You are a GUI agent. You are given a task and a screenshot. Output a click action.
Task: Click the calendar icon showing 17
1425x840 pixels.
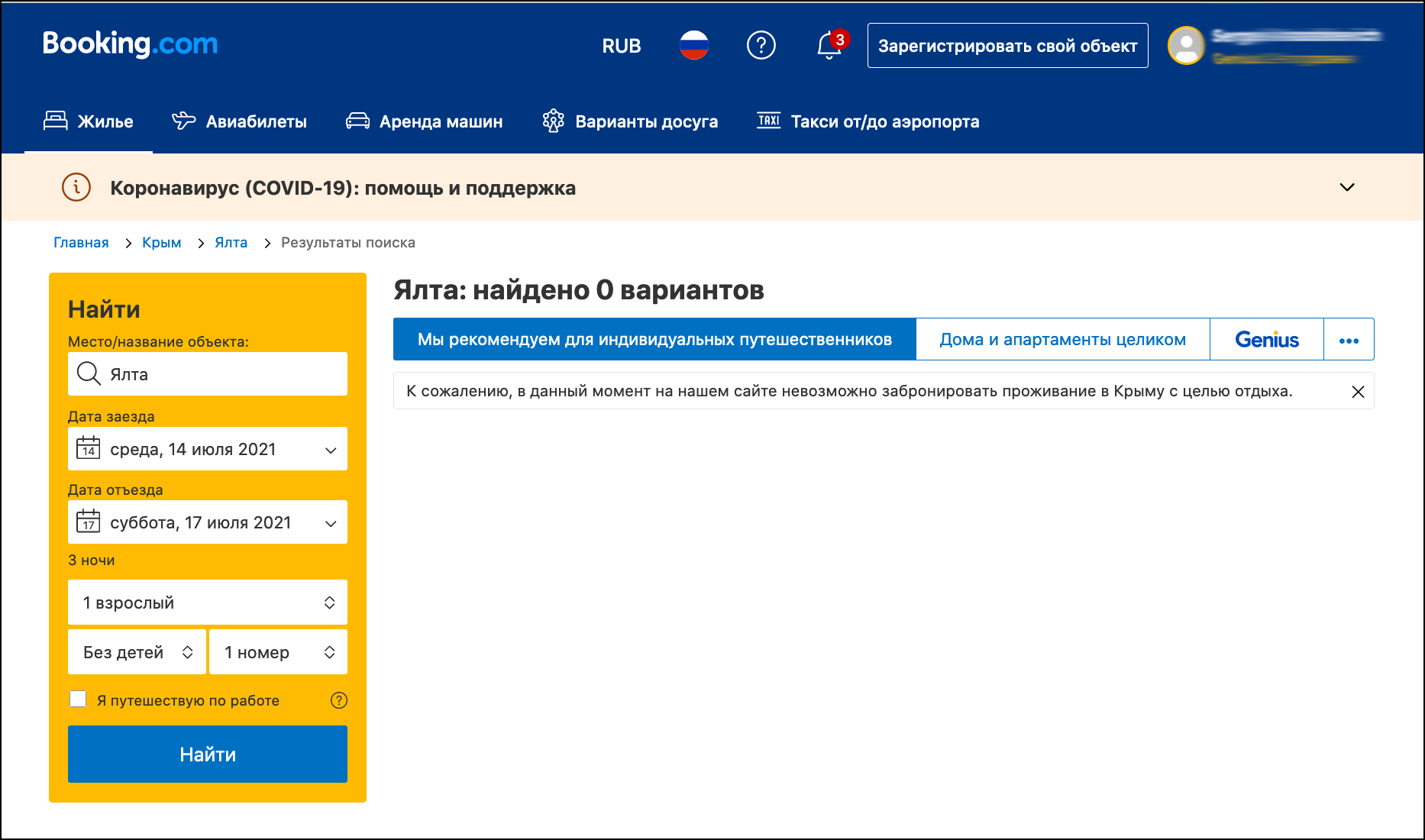tap(89, 521)
